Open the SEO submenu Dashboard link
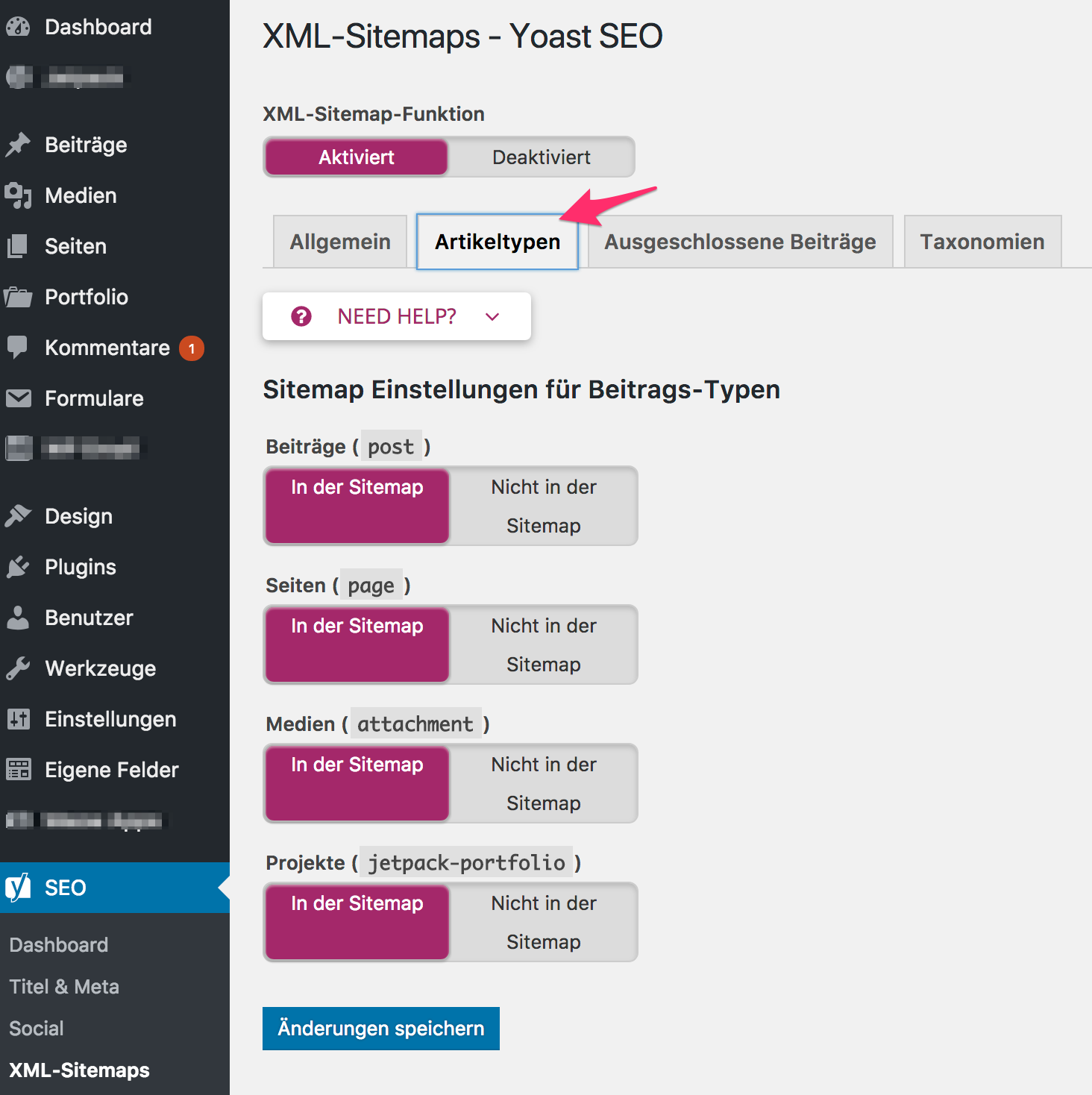 59,945
